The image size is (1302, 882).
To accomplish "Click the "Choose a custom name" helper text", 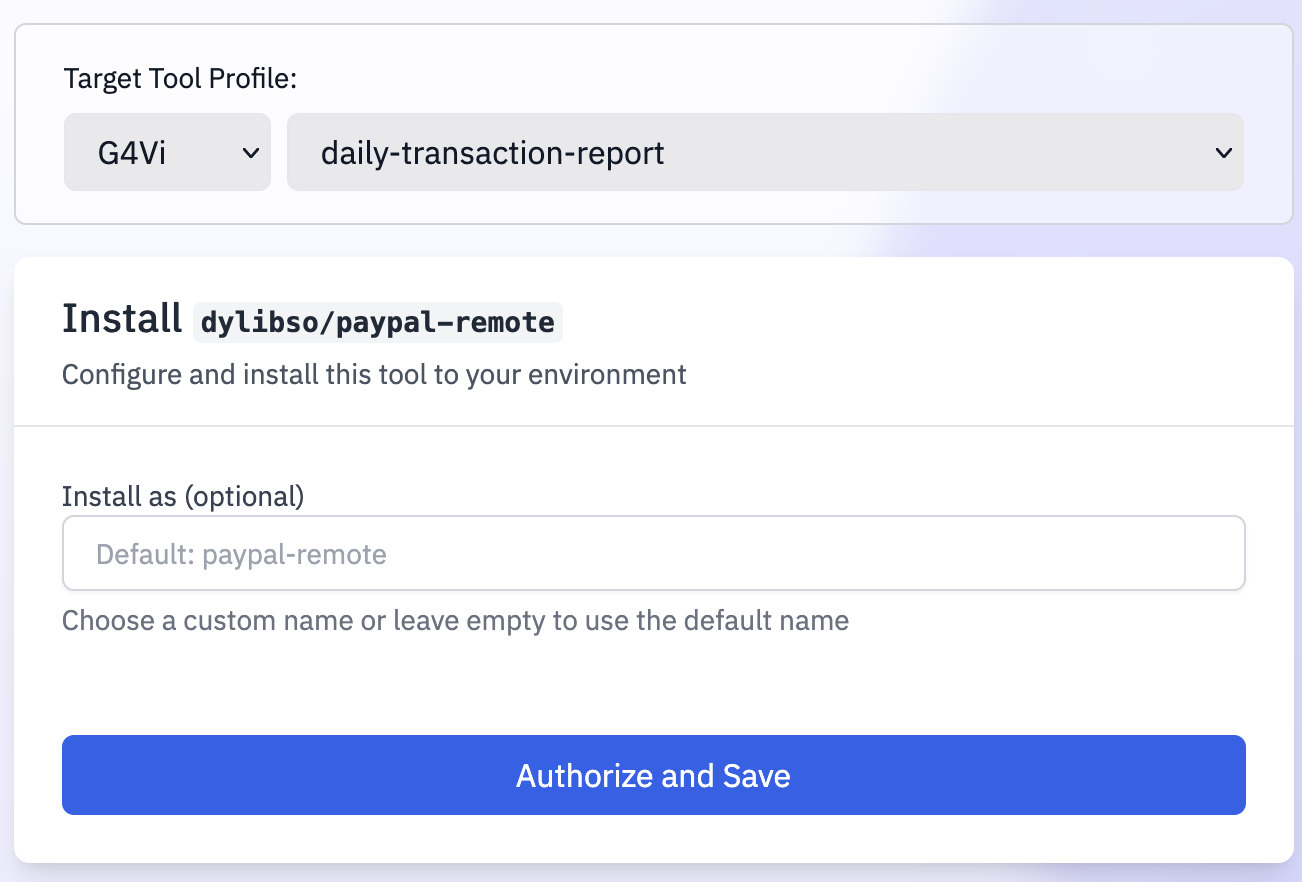I will [x=455, y=621].
